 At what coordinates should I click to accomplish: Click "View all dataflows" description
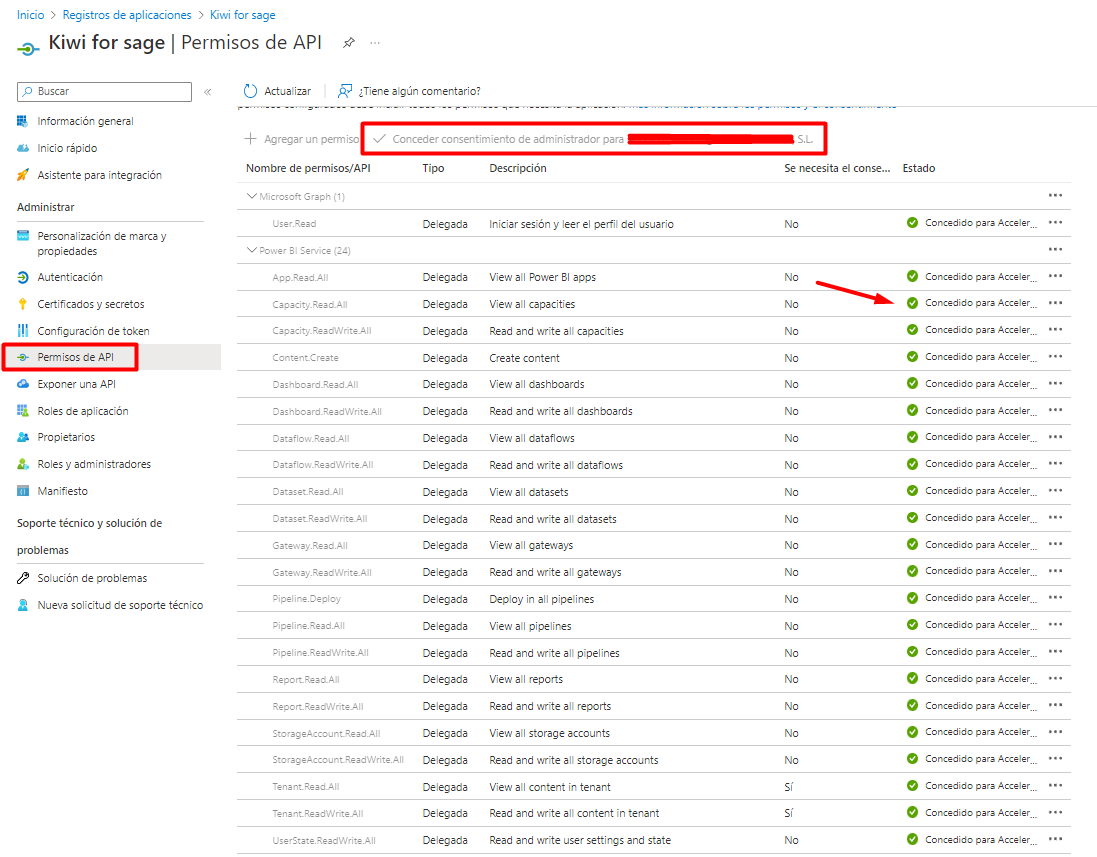tap(532, 439)
